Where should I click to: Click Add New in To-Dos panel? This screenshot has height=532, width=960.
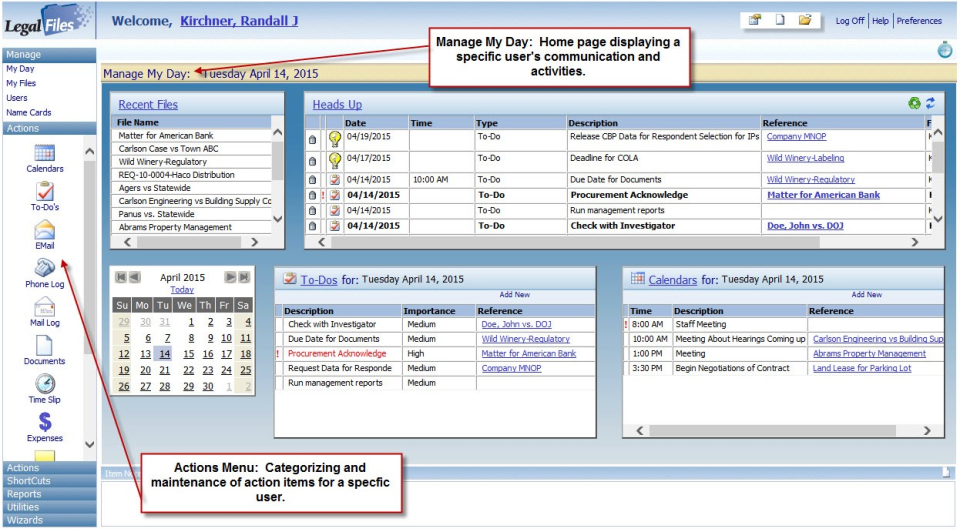[514, 294]
